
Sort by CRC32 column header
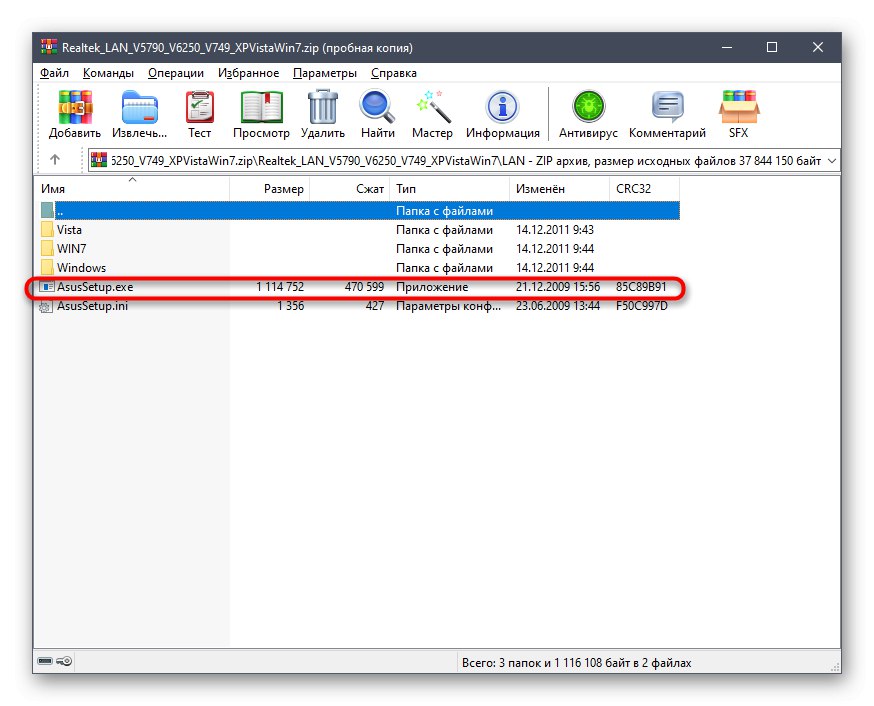coord(644,188)
